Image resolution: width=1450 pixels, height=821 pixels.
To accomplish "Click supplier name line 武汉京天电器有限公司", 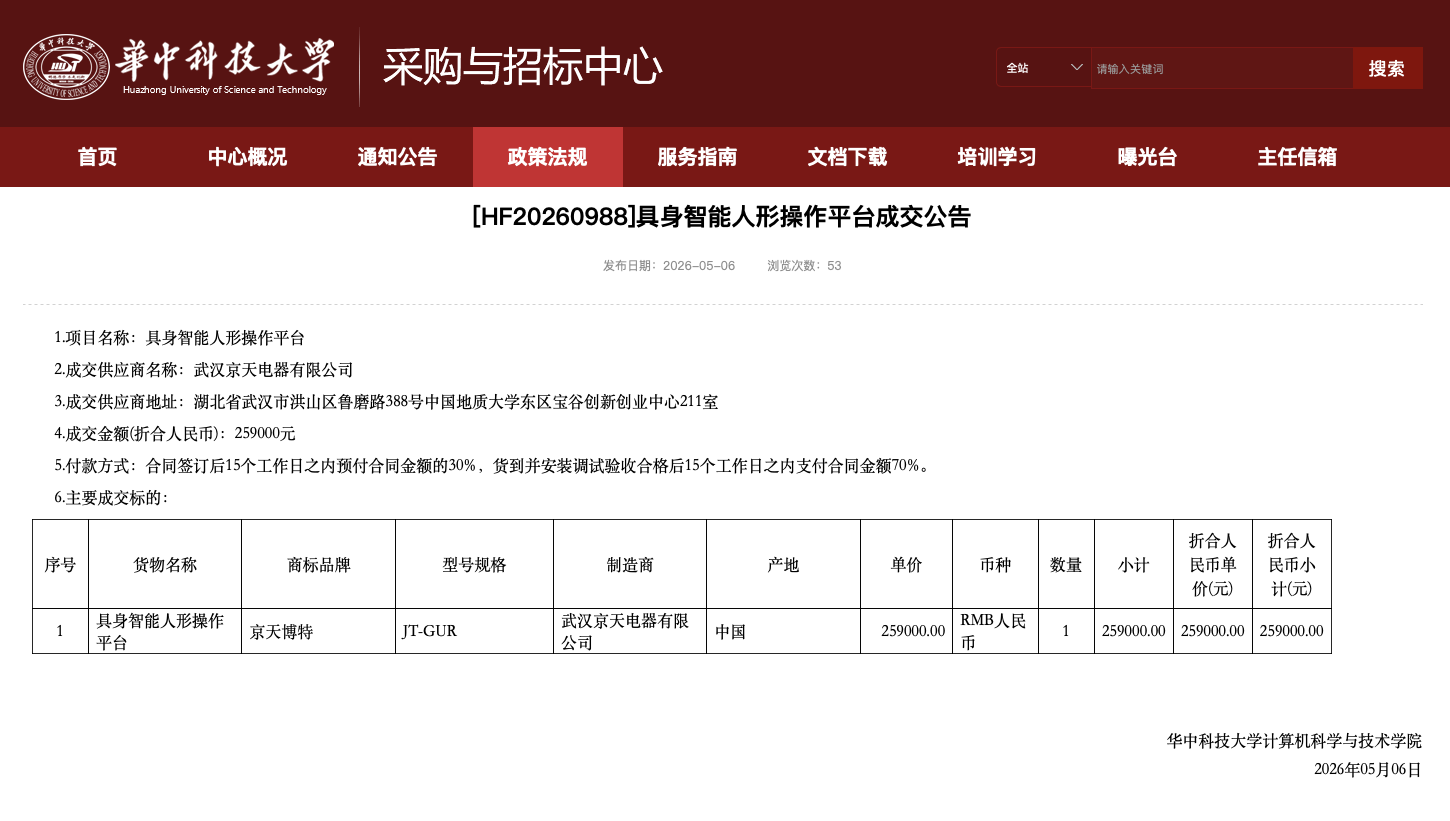I will [204, 370].
